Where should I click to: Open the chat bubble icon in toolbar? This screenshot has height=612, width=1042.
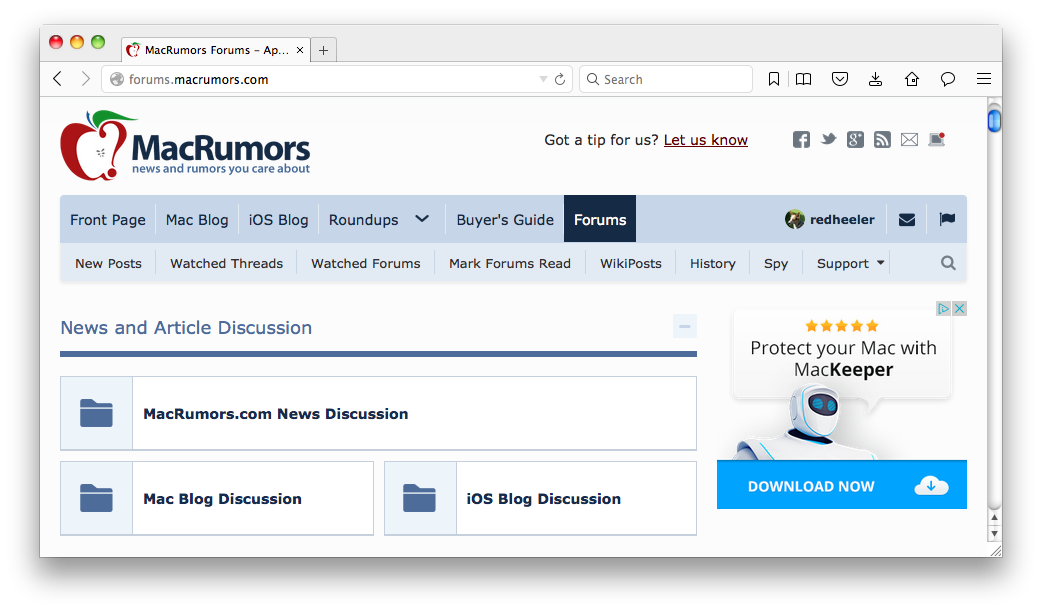(x=948, y=79)
